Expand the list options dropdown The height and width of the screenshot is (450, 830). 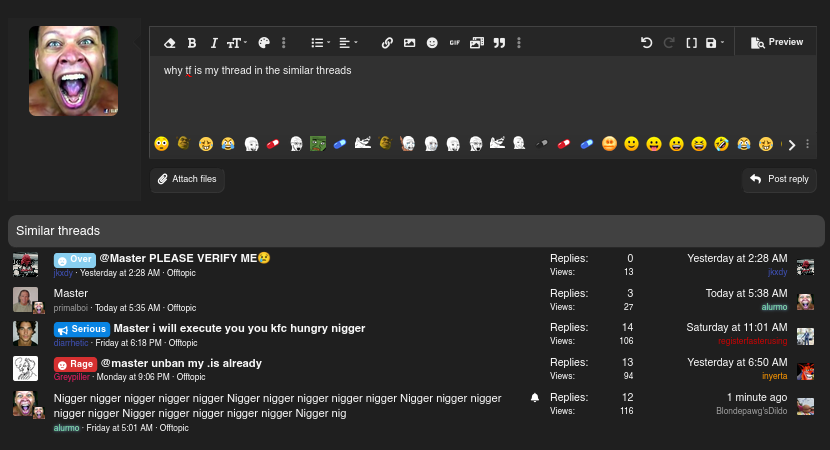coord(320,43)
